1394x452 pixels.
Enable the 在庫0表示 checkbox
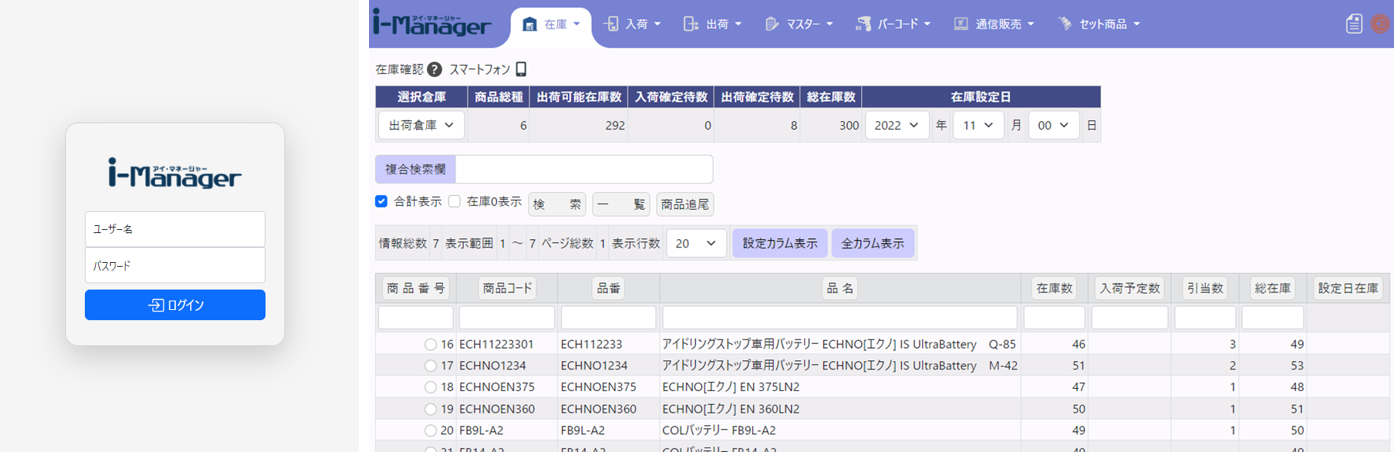454,201
